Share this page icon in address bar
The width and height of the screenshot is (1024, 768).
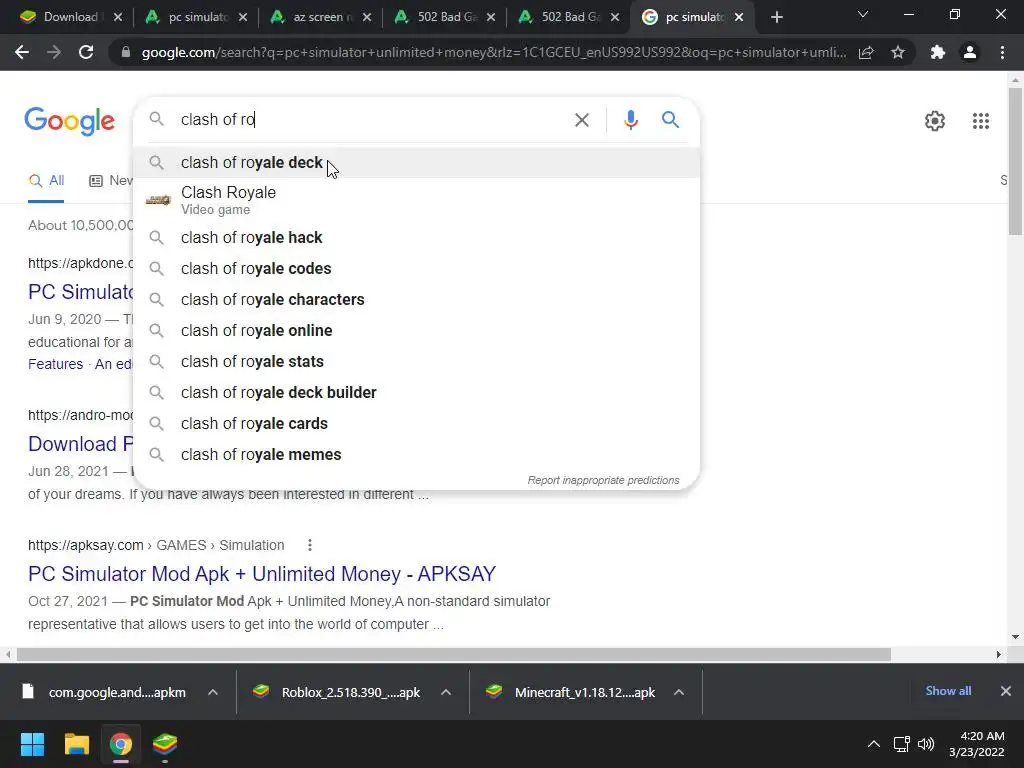866,52
